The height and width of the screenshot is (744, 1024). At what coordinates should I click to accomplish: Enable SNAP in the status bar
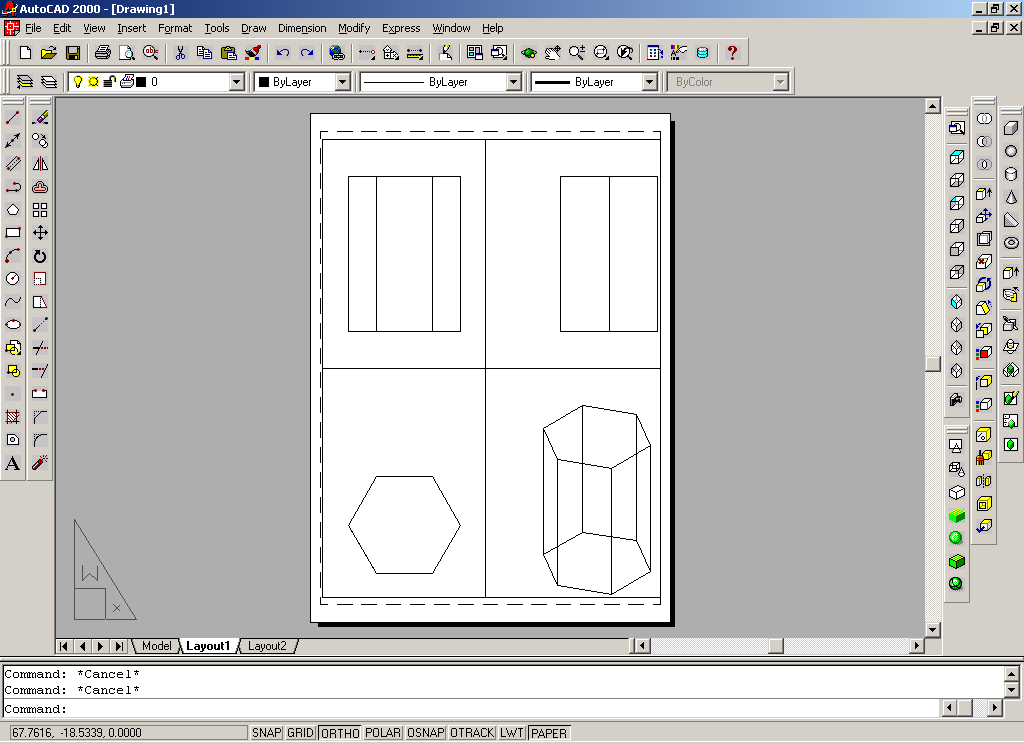(266, 733)
